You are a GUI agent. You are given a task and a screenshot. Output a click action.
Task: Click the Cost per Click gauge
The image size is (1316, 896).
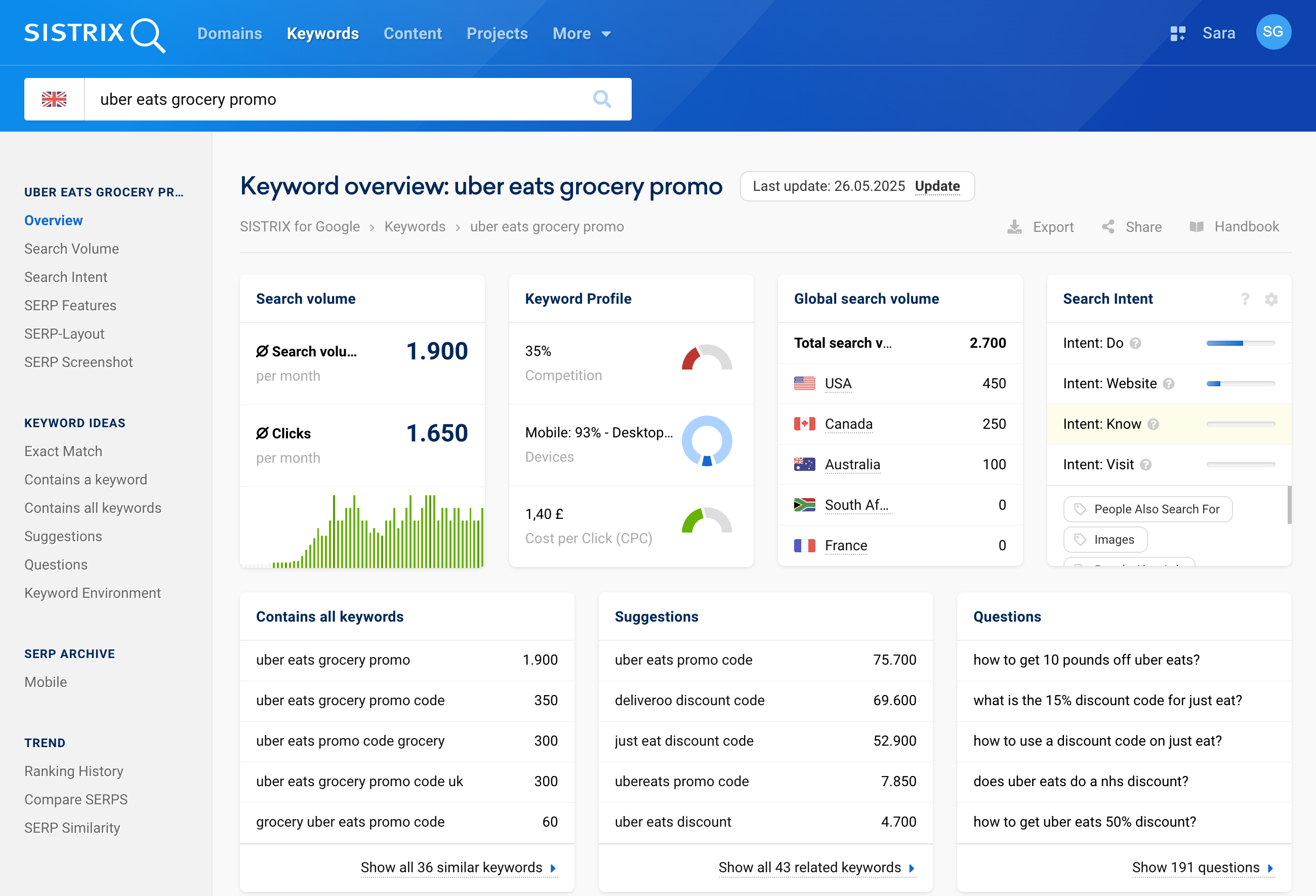pyautogui.click(x=707, y=520)
